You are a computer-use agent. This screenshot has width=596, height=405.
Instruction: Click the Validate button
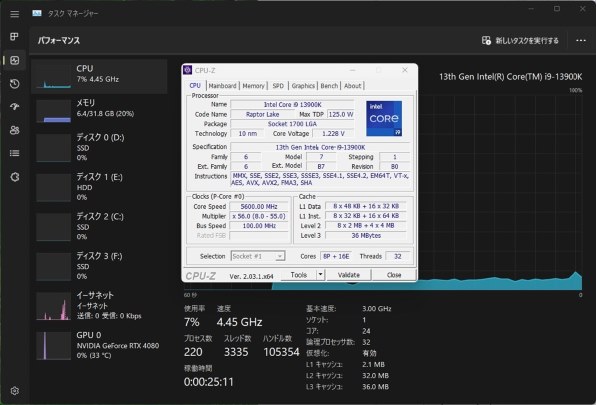point(349,275)
